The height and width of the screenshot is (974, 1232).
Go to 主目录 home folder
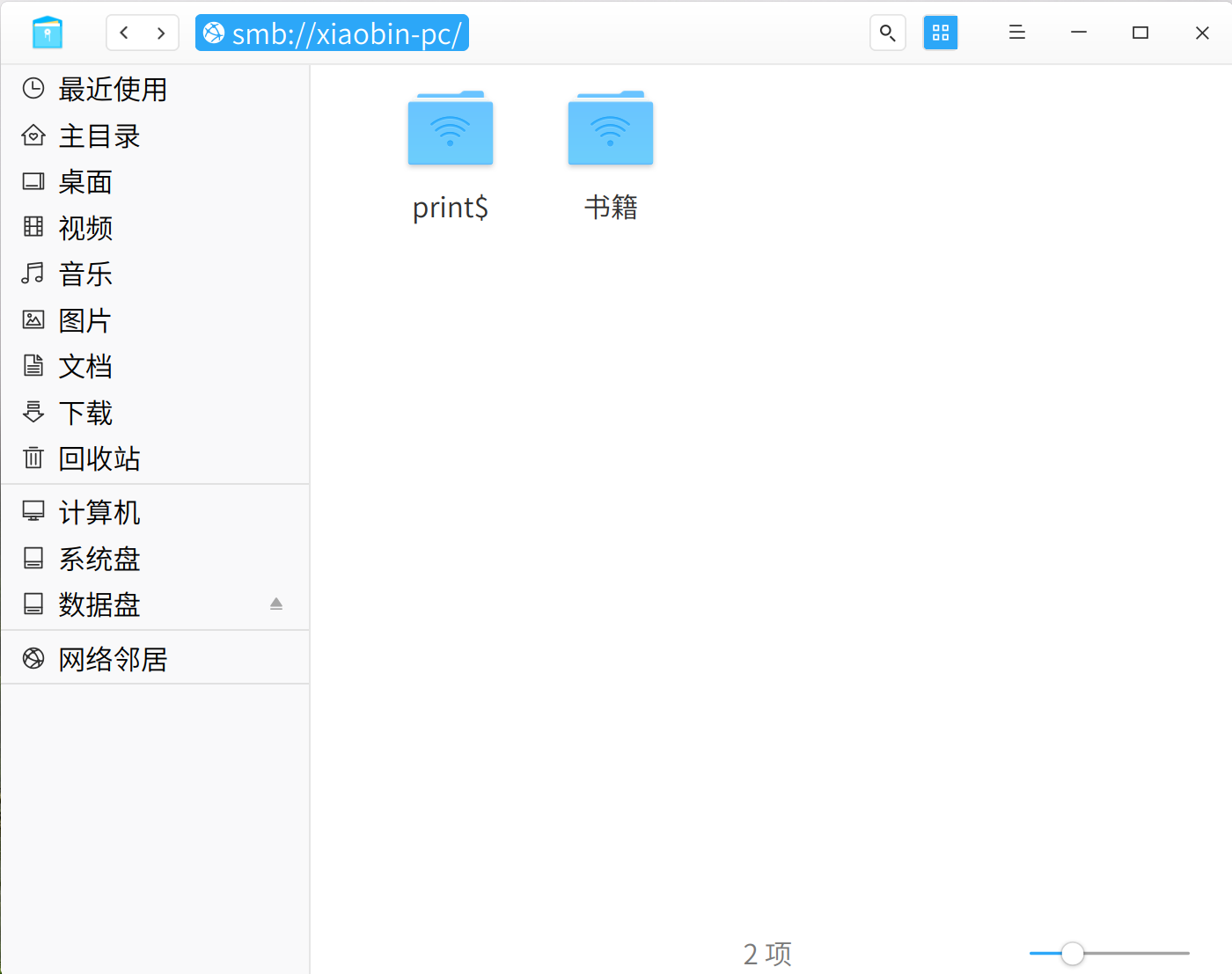[x=155, y=135]
